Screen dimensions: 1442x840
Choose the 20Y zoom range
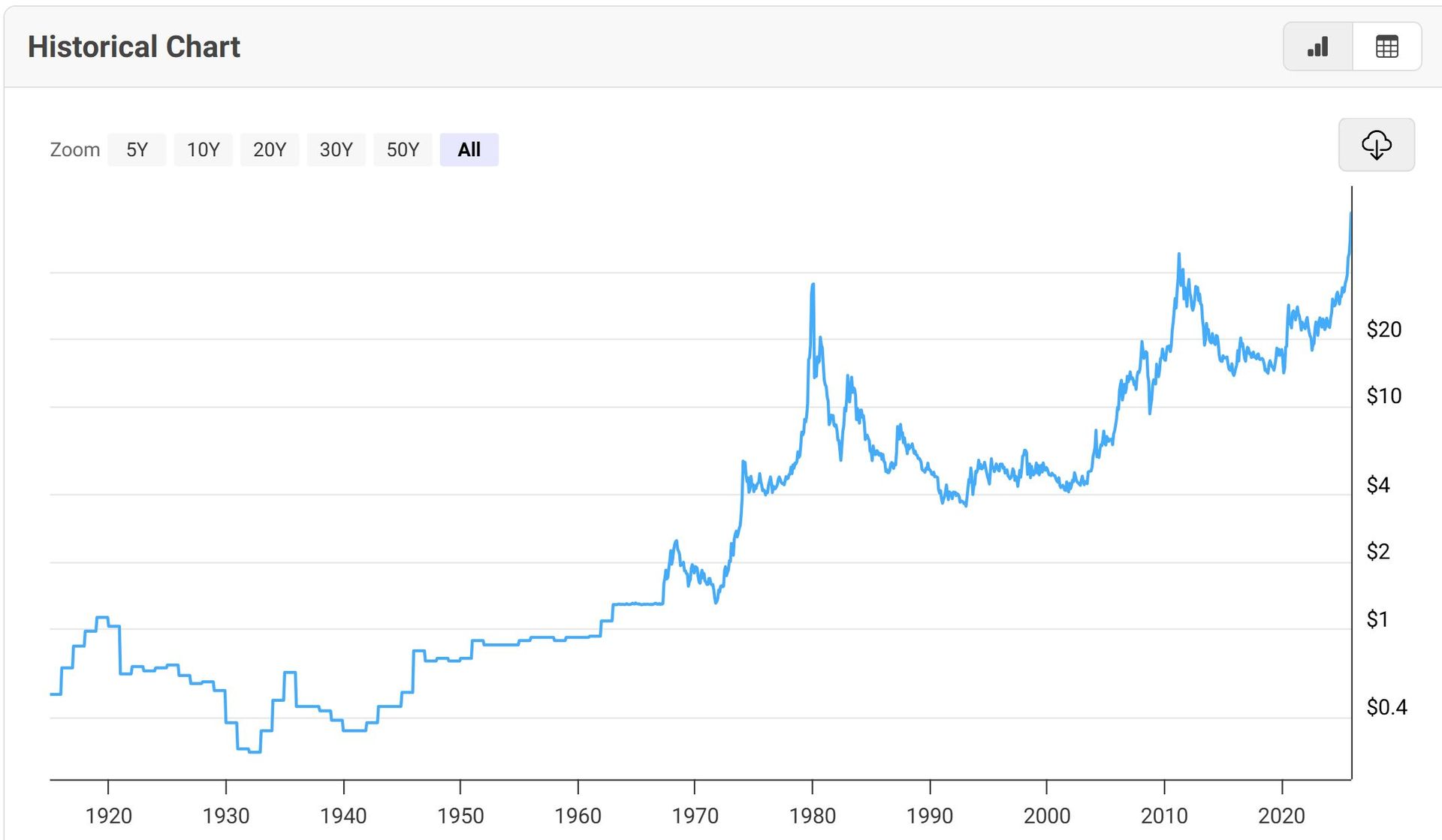270,149
